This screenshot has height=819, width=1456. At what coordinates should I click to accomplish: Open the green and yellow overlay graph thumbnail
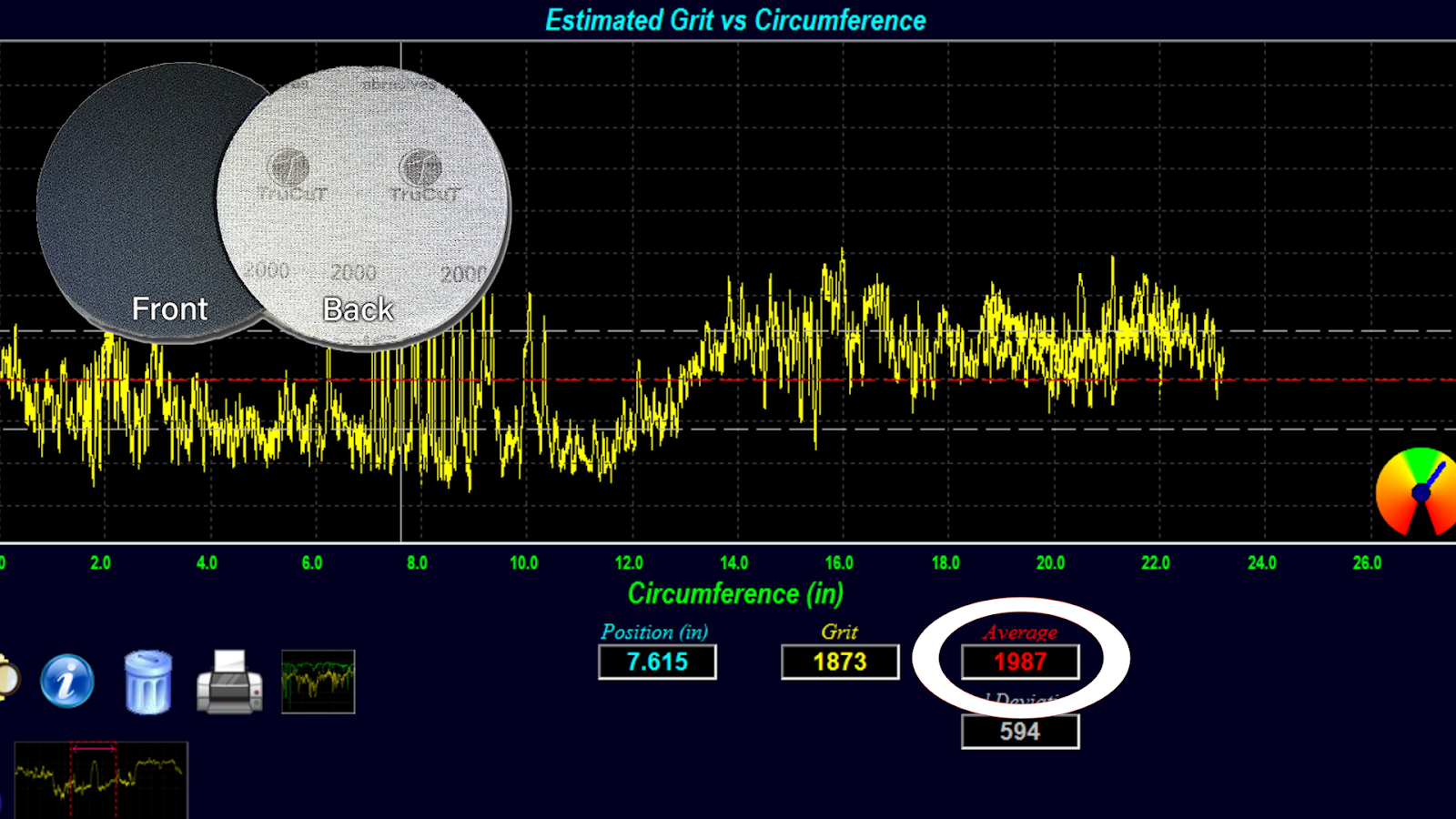pyautogui.click(x=318, y=682)
